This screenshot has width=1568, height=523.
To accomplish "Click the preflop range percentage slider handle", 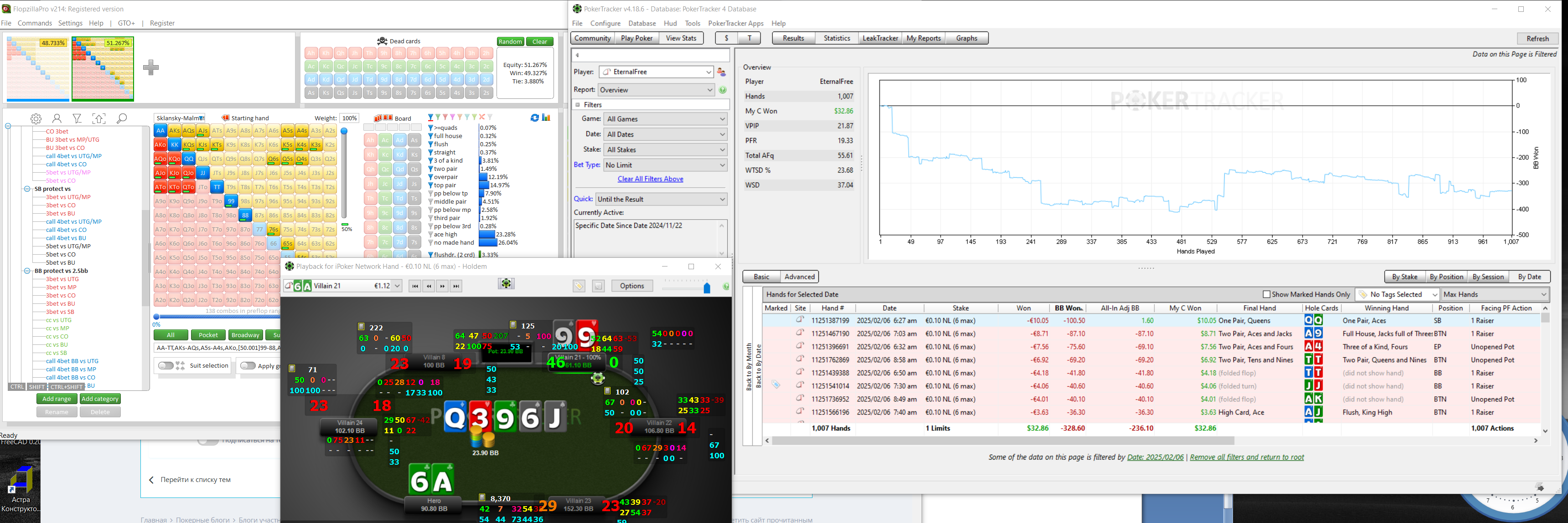I will (156, 317).
